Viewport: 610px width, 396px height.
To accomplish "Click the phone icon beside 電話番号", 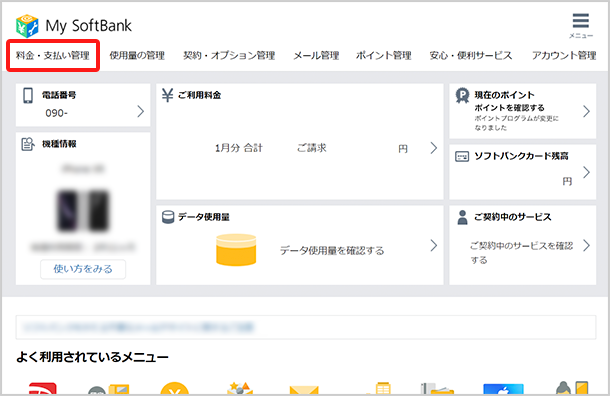I will click(28, 95).
